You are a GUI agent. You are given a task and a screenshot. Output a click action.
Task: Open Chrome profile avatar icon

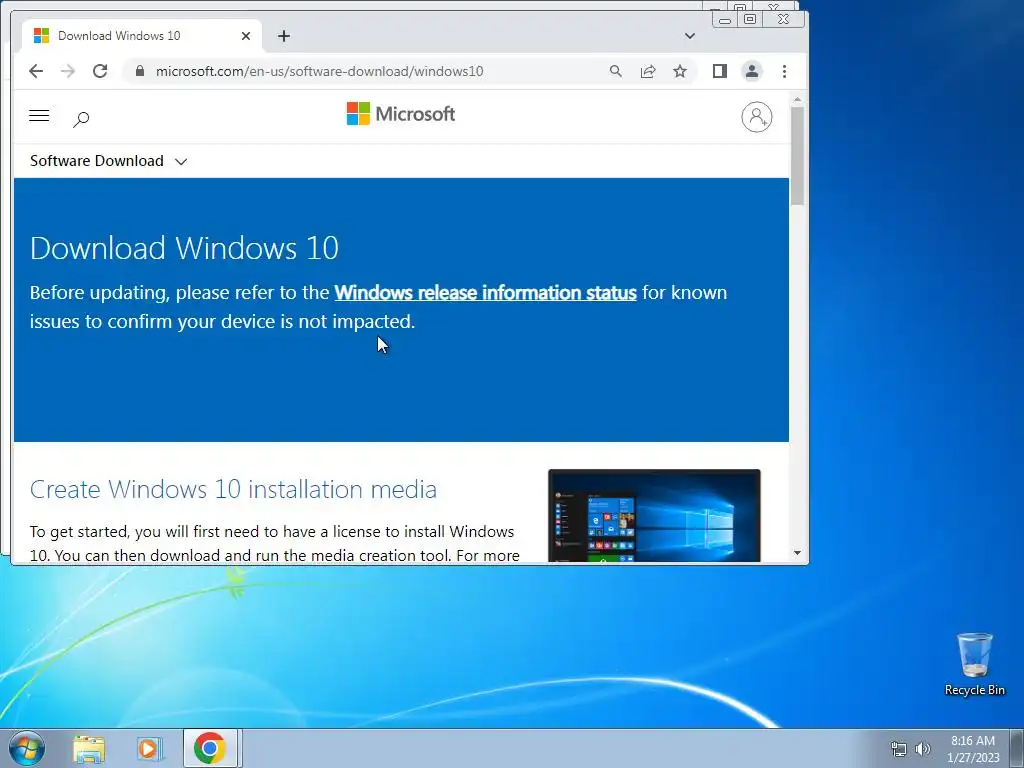click(752, 71)
